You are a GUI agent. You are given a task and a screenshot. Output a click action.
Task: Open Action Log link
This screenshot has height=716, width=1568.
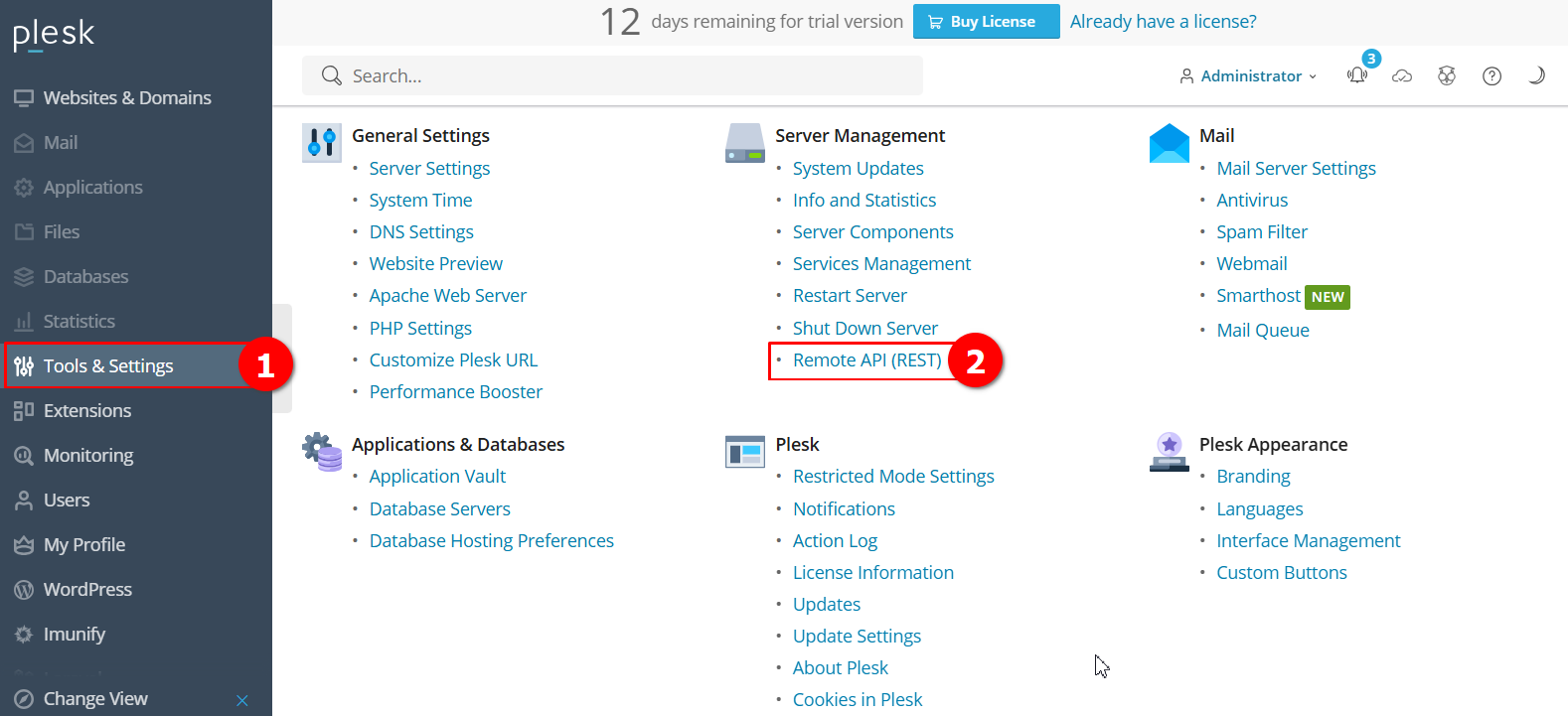[x=835, y=540]
